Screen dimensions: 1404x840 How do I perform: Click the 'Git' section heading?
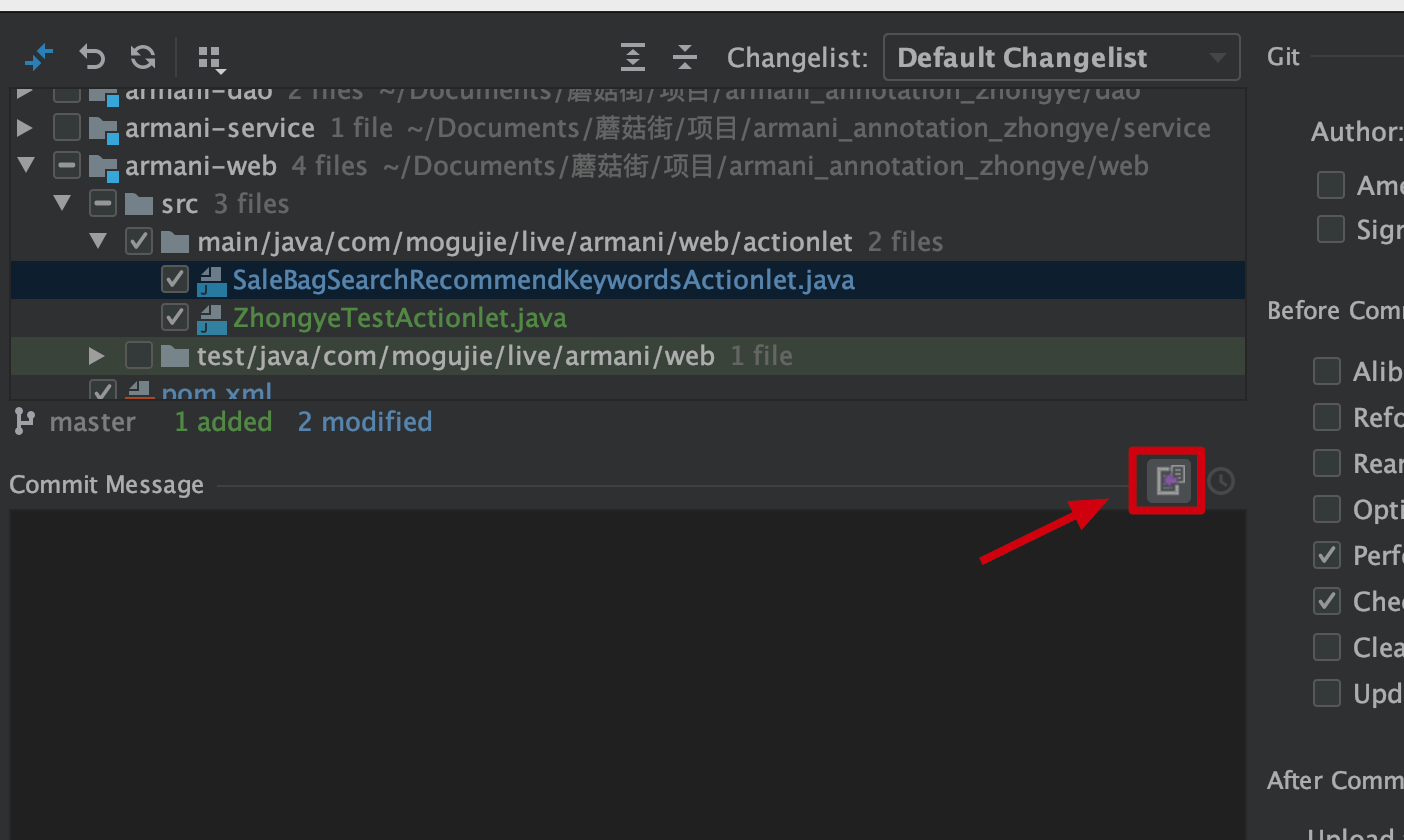pyautogui.click(x=1284, y=57)
